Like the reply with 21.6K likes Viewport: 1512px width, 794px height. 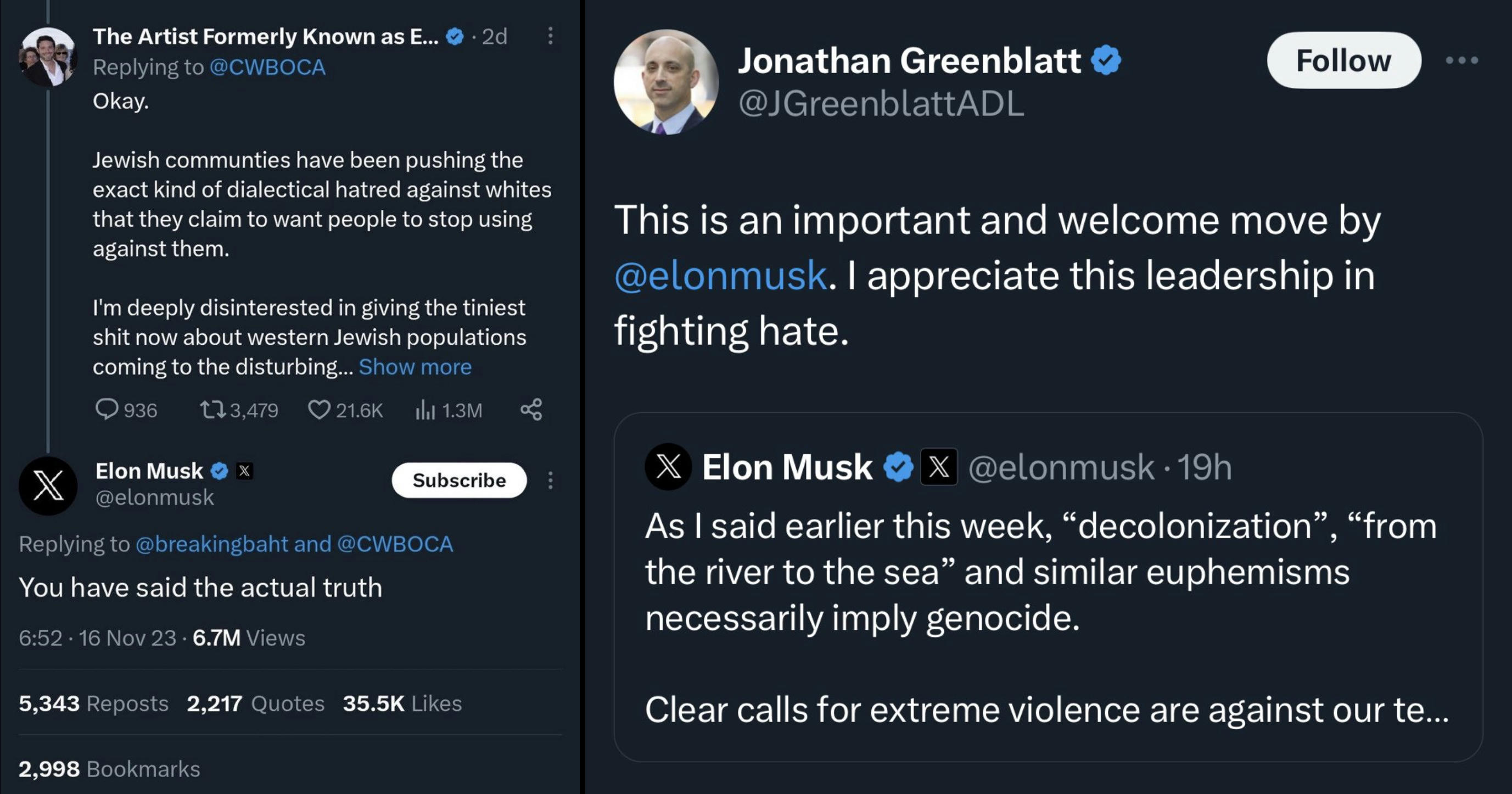click(319, 410)
